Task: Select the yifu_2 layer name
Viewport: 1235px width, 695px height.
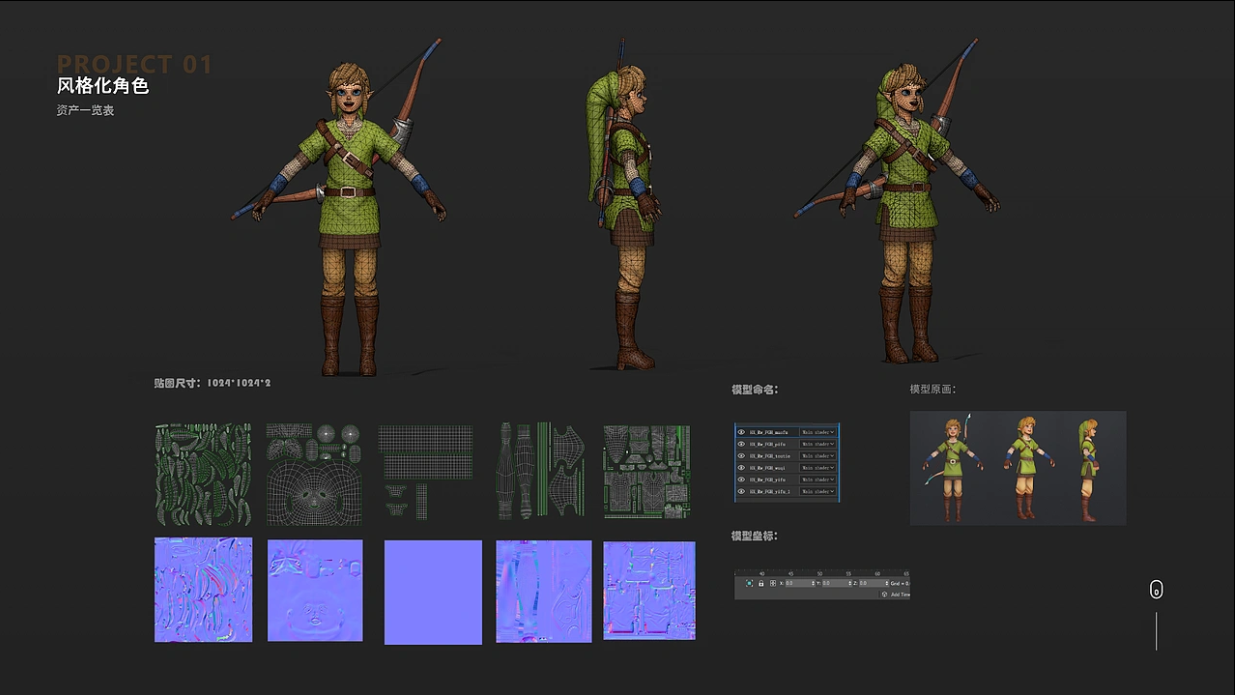Action: tap(770, 491)
